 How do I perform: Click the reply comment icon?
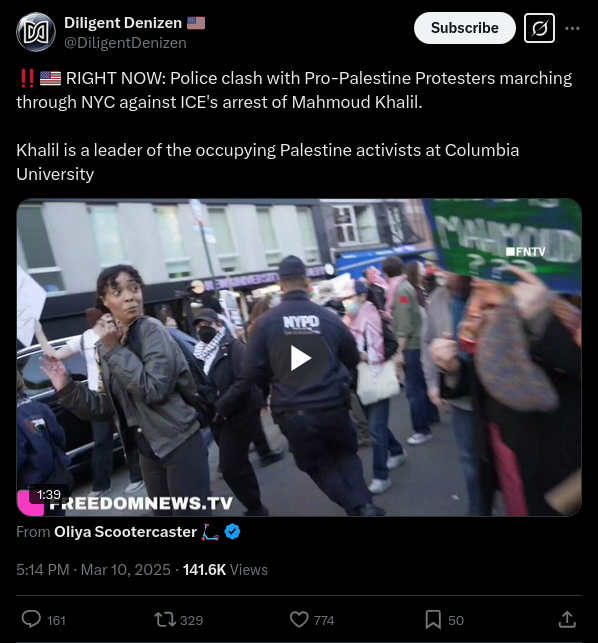pos(31,619)
